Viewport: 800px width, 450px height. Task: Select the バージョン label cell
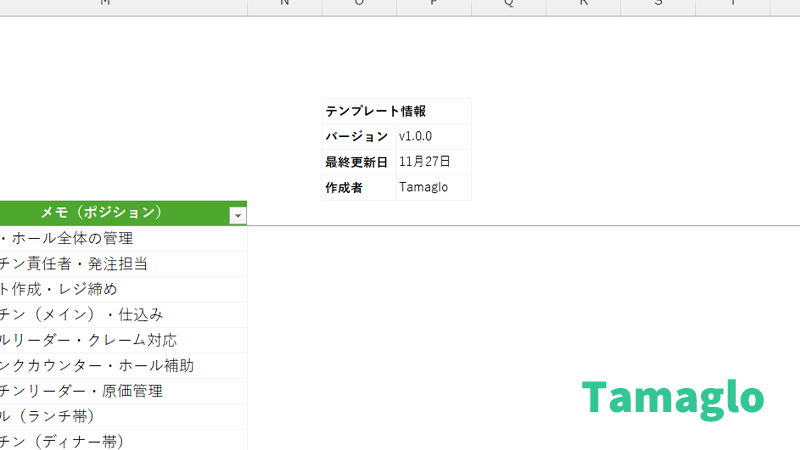pyautogui.click(x=358, y=137)
